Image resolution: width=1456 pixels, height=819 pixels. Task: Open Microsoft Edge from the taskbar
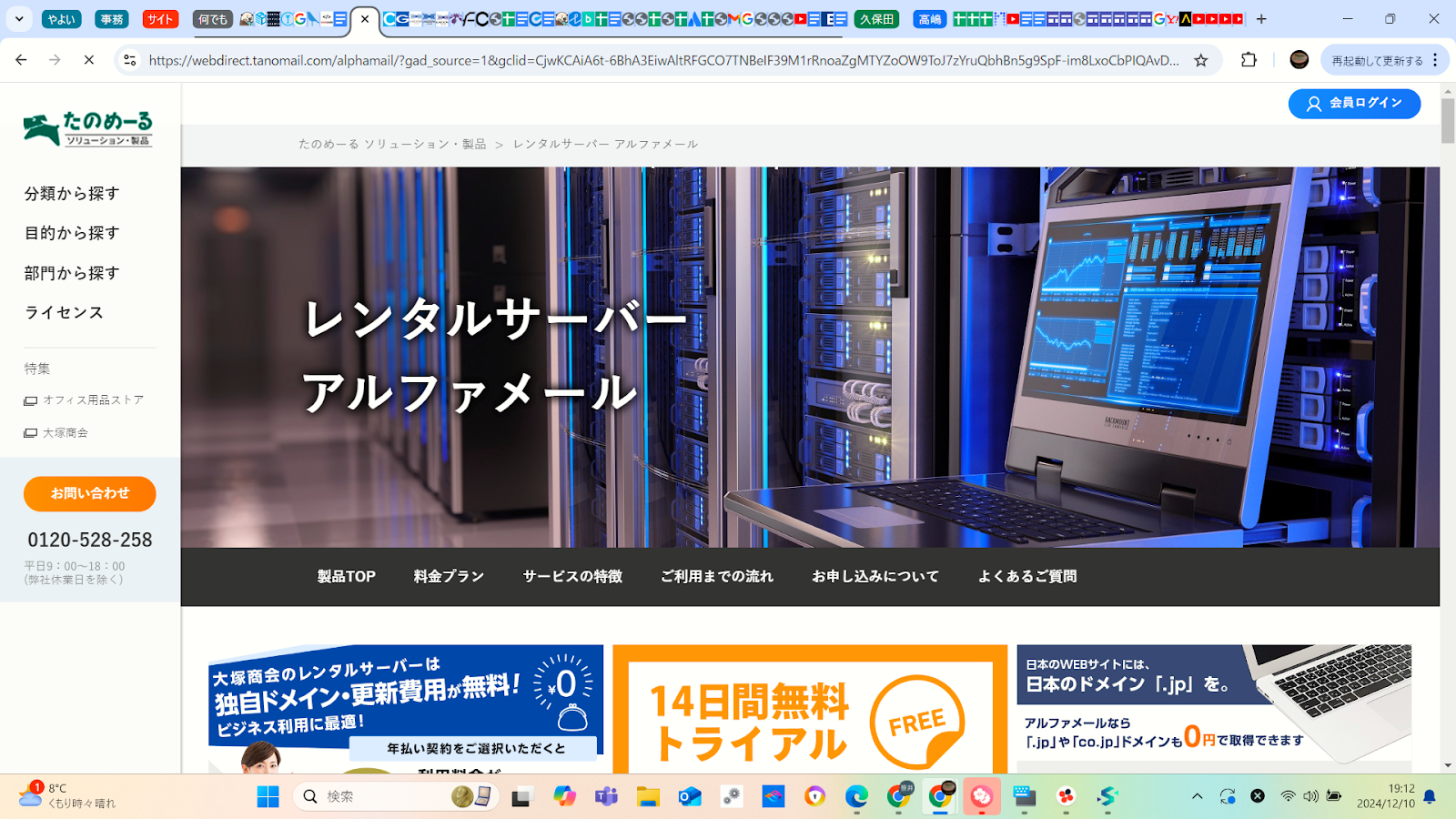(856, 797)
